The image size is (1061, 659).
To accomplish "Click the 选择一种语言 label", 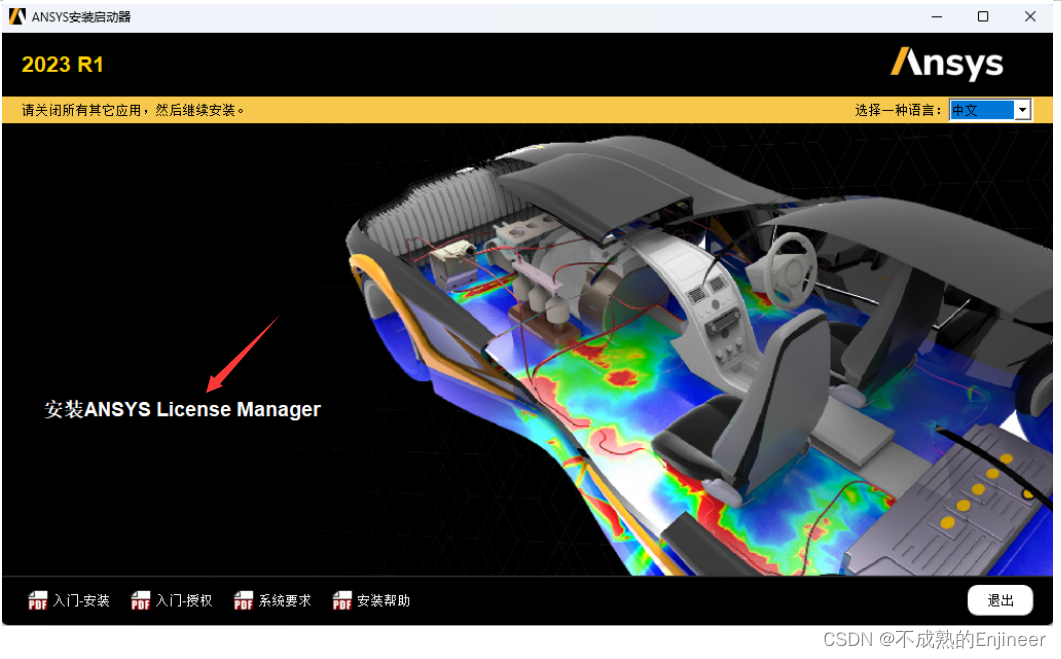I will point(898,110).
